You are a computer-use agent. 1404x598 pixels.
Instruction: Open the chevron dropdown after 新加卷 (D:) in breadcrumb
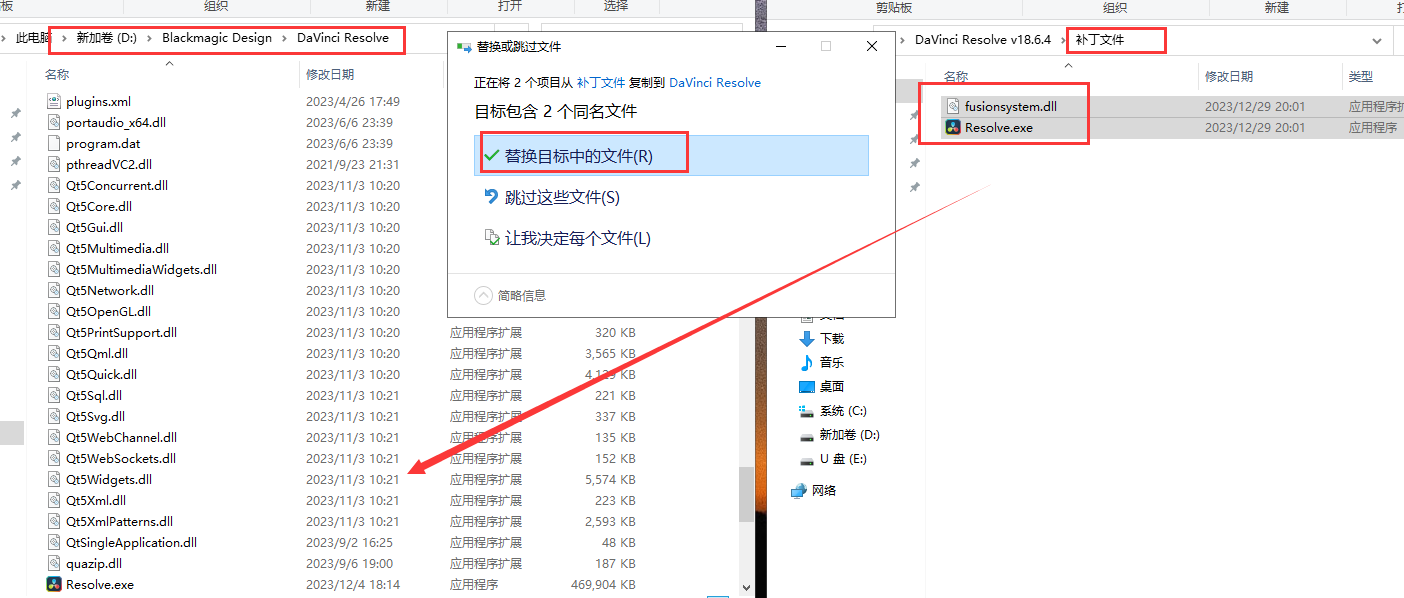(149, 38)
